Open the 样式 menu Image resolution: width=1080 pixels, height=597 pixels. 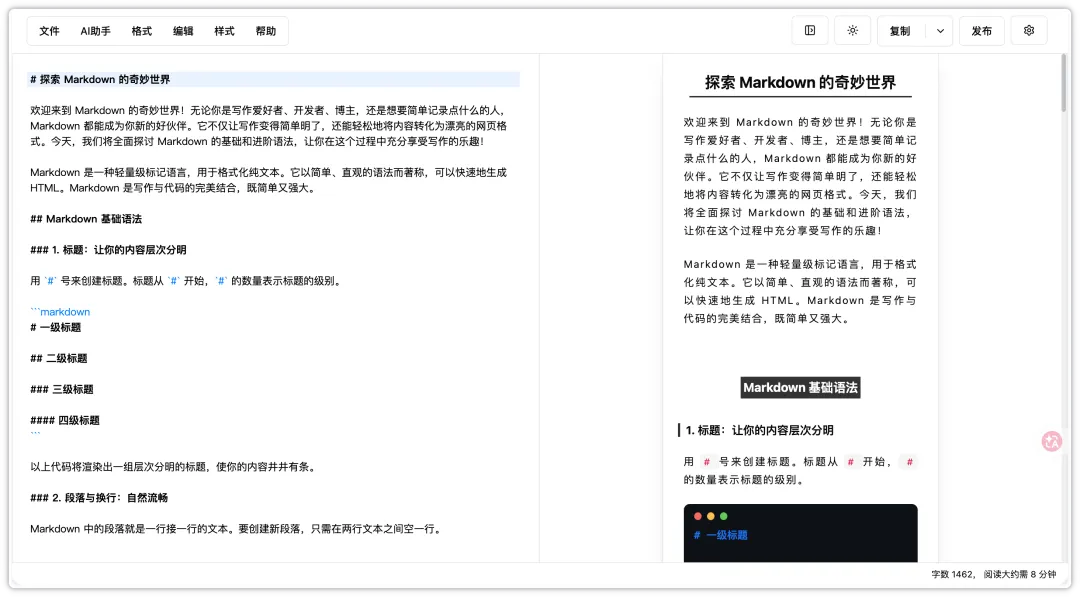(224, 31)
